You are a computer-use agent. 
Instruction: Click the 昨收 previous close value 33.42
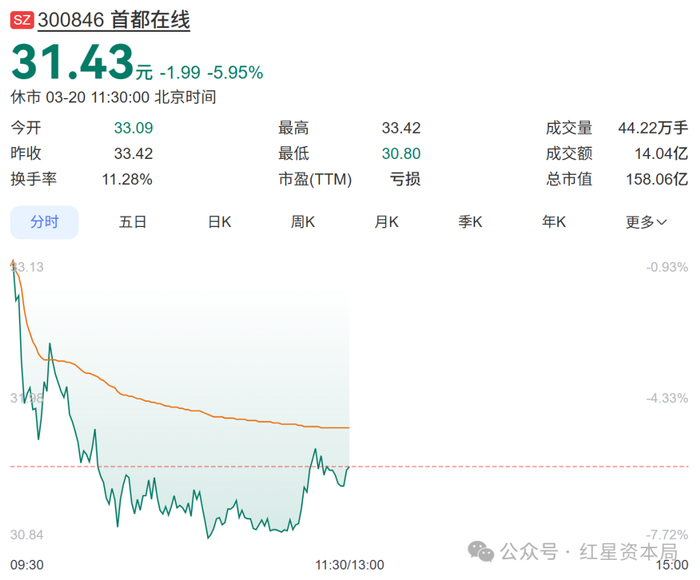click(133, 154)
